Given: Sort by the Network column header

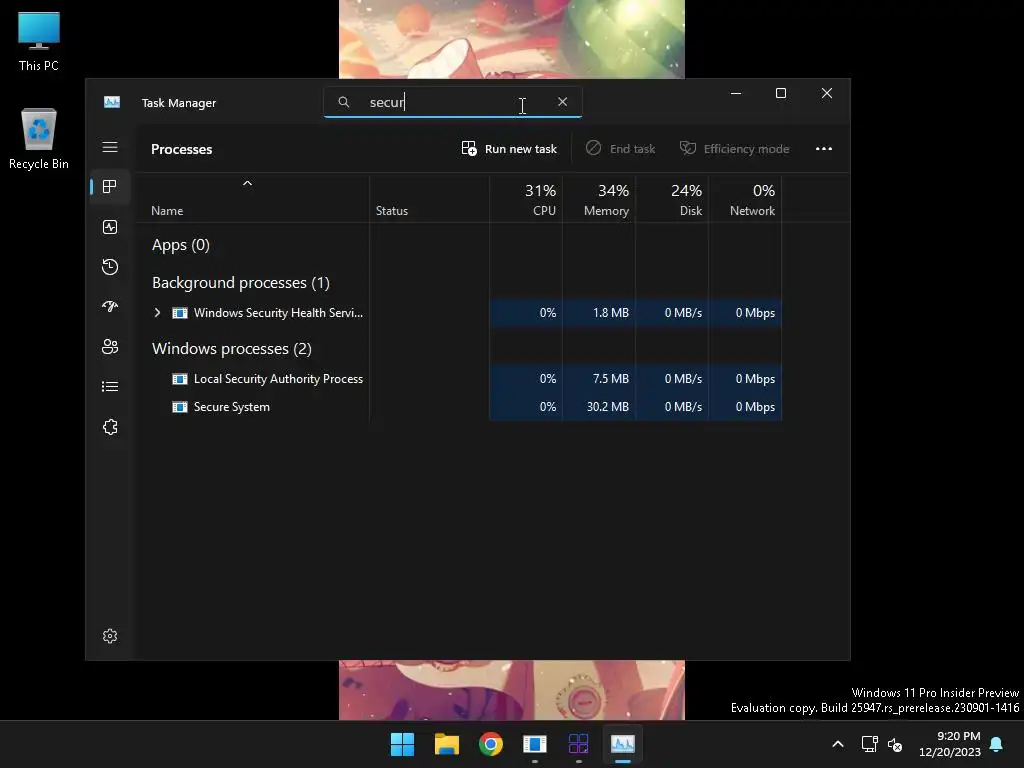Looking at the screenshot, I should [745, 200].
